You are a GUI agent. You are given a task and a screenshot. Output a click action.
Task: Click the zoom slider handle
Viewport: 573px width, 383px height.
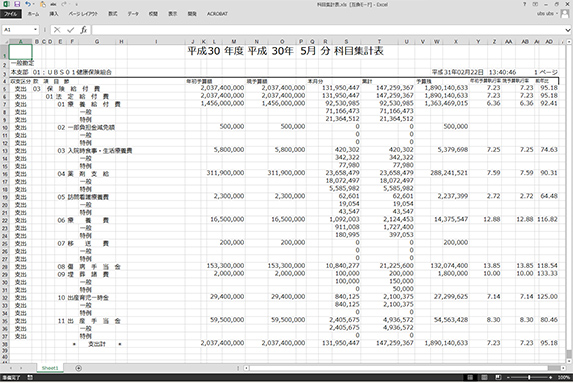(529, 377)
